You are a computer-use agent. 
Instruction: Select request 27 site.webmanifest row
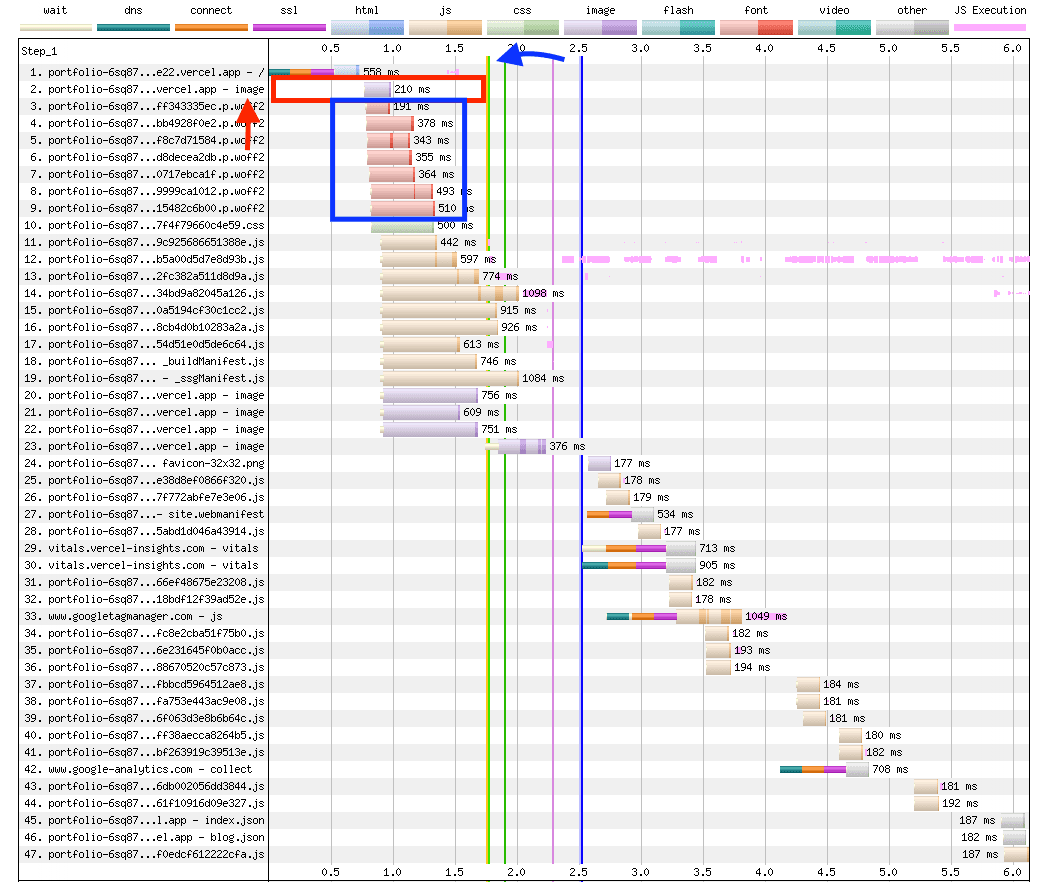point(156,514)
